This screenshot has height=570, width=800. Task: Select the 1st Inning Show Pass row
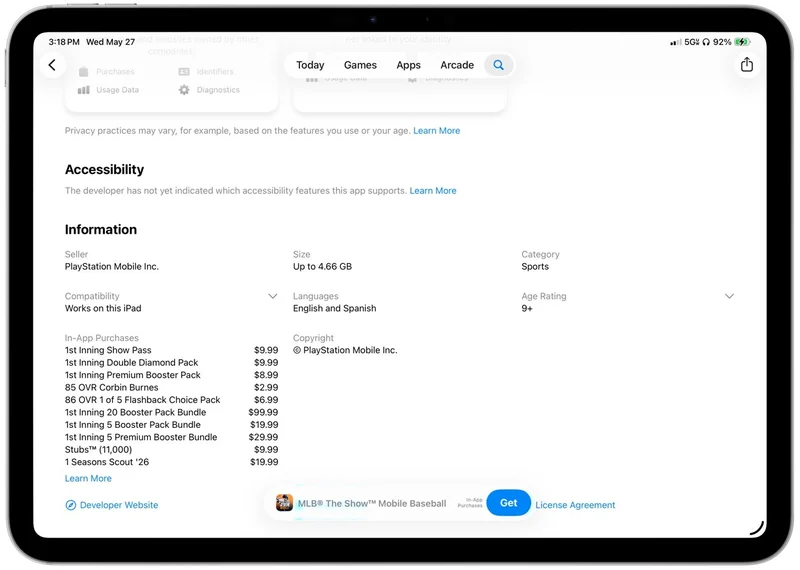(x=171, y=350)
